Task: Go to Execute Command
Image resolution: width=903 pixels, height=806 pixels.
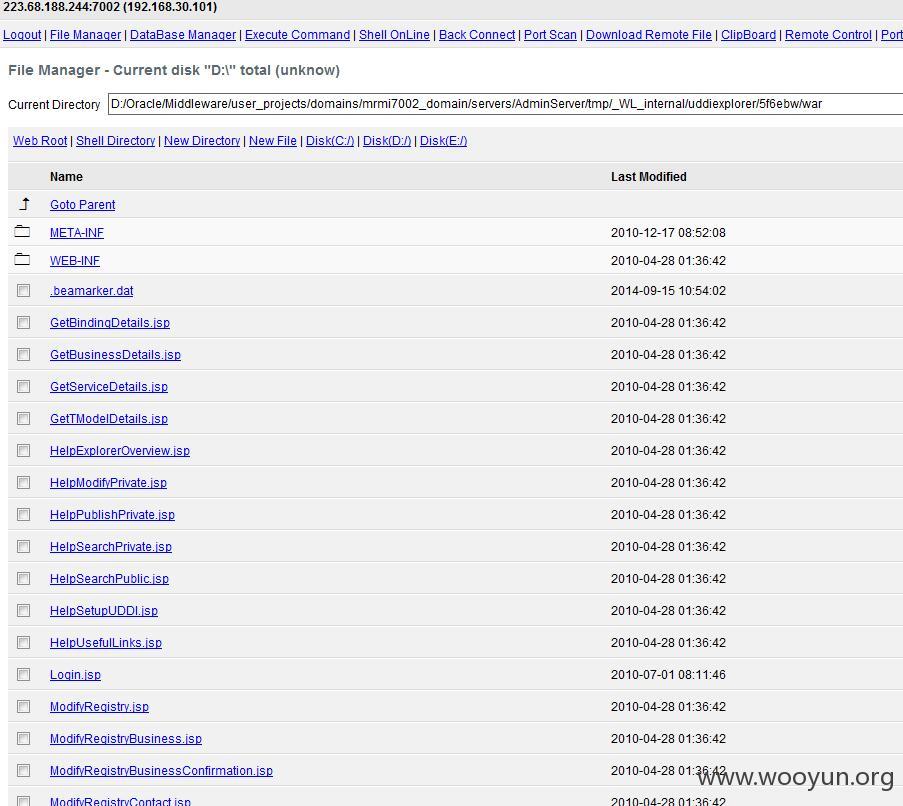Action: click(x=297, y=35)
